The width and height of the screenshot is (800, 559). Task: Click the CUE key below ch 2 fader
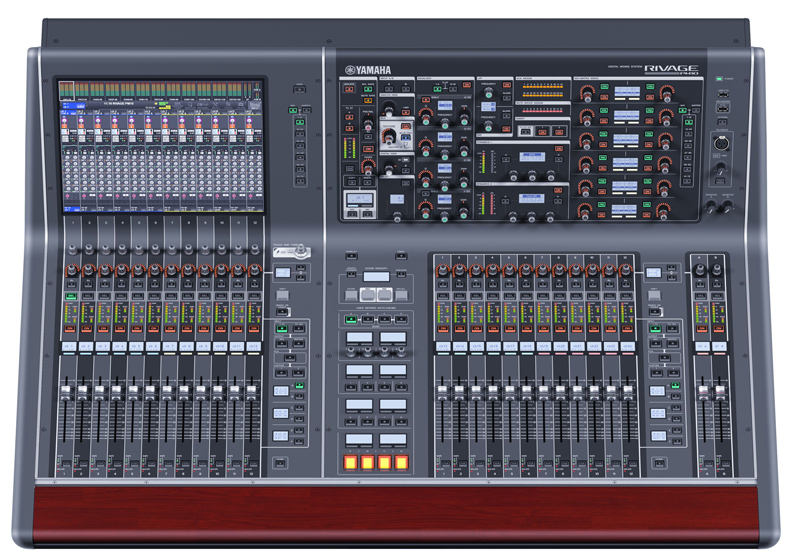tap(83, 464)
